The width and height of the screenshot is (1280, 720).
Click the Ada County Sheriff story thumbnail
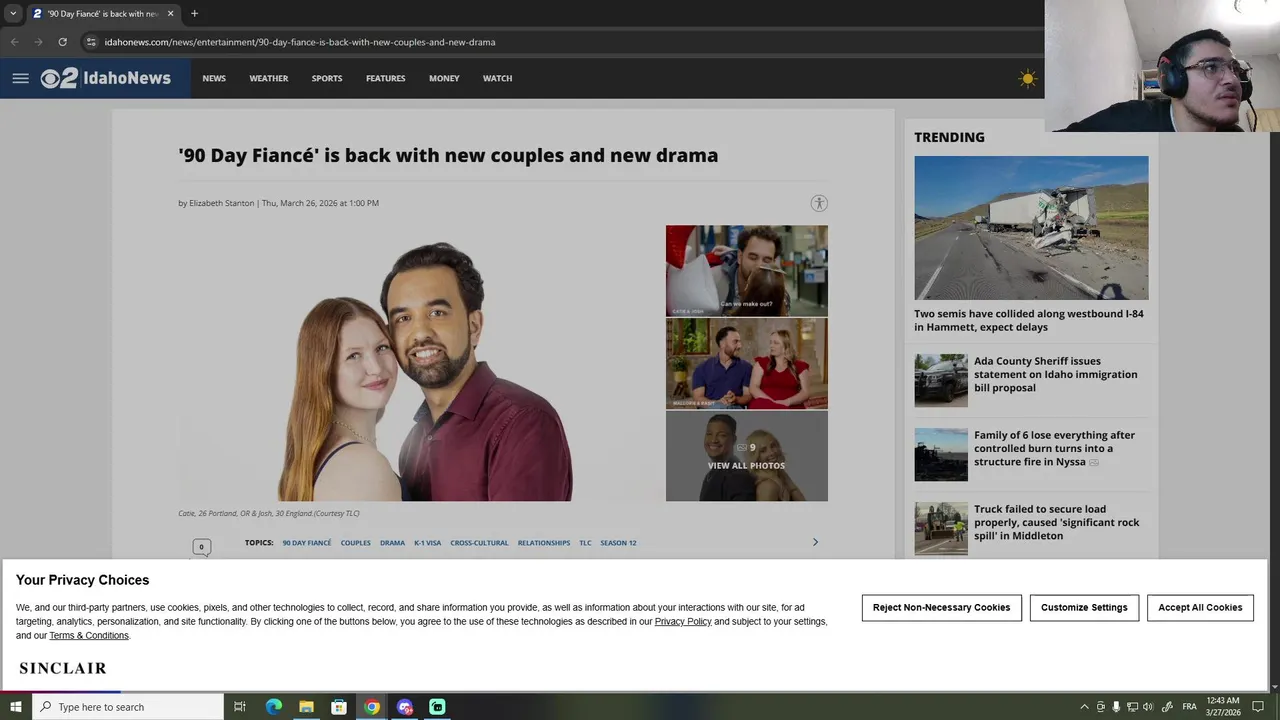(941, 380)
